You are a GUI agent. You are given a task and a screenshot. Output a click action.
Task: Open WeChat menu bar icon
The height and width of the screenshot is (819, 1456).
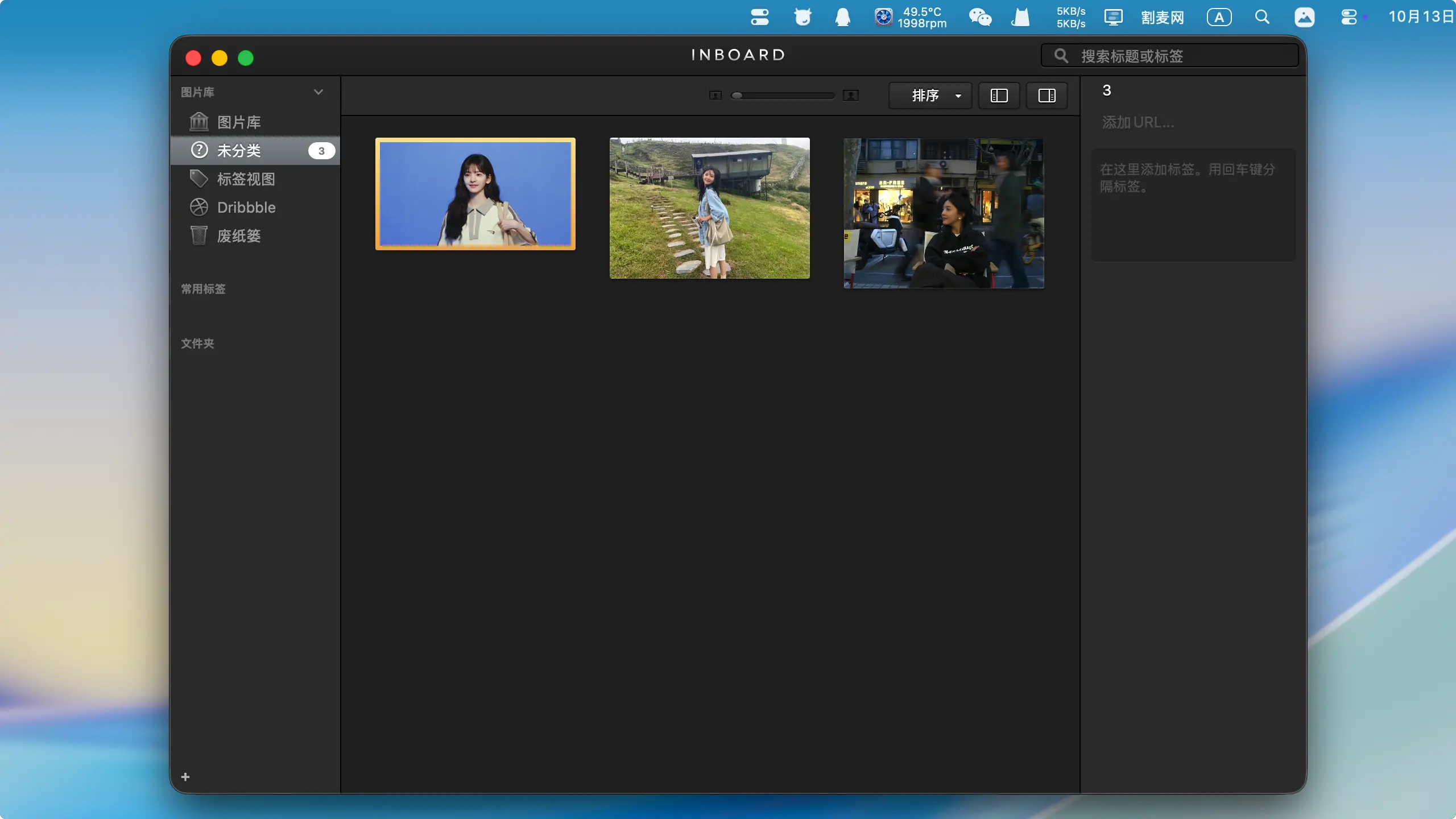click(980, 17)
